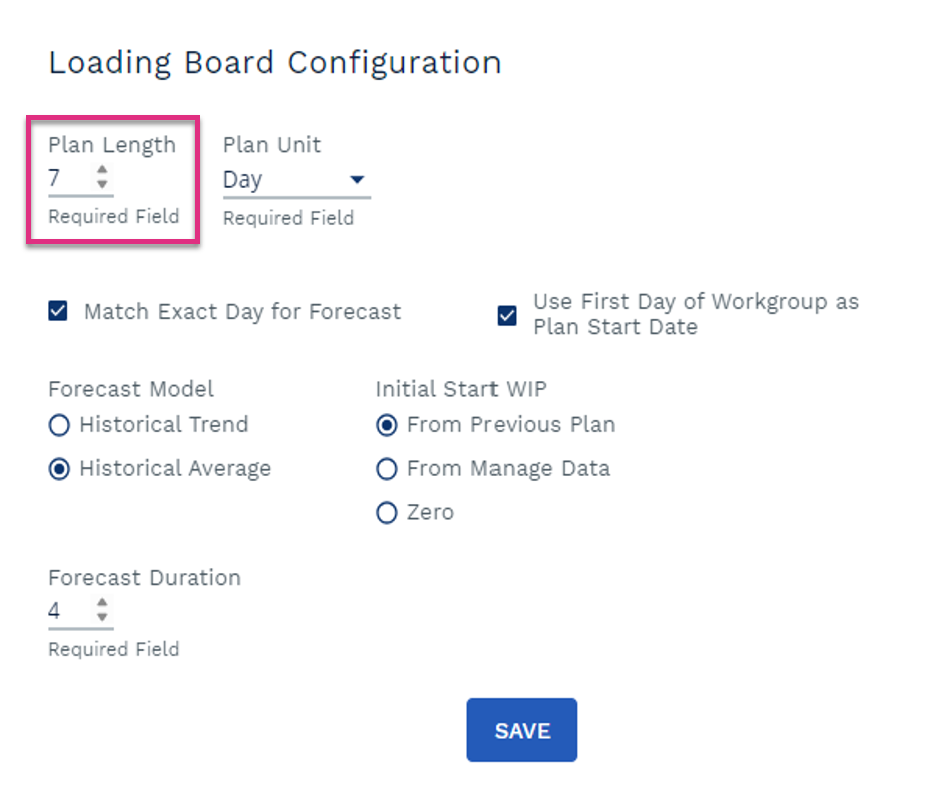
Task: Click the SAVE button
Action: click(x=521, y=730)
